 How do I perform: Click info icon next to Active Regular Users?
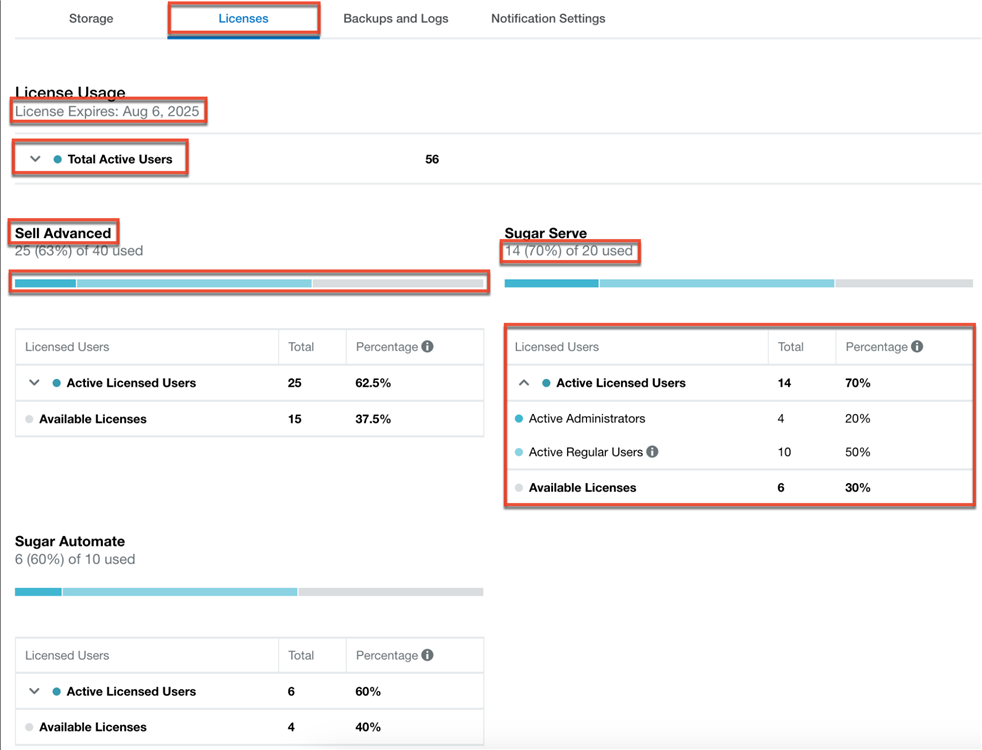(652, 452)
